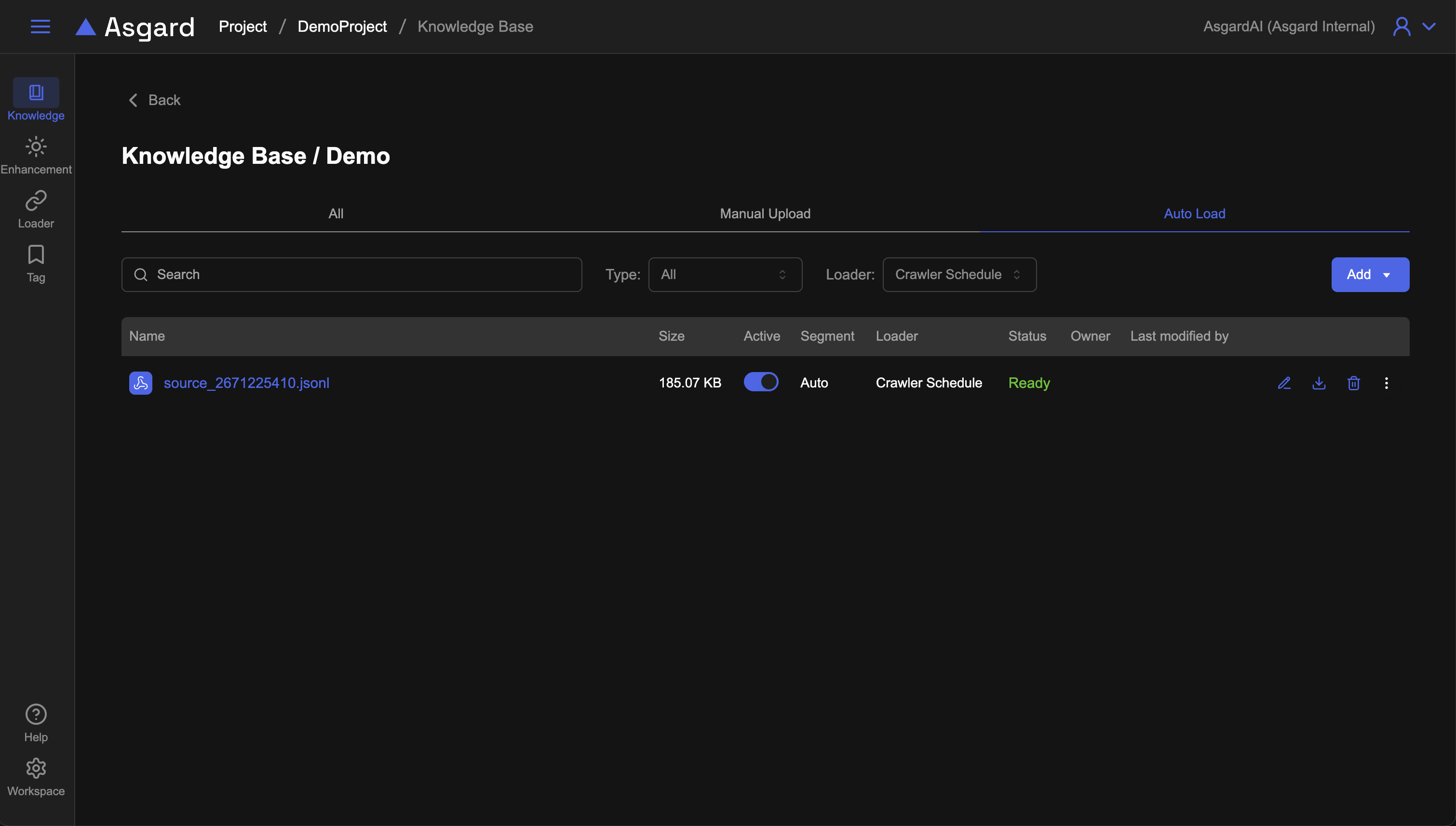
Task: Open the Loader Crawler Schedule dropdown
Action: [x=959, y=275]
